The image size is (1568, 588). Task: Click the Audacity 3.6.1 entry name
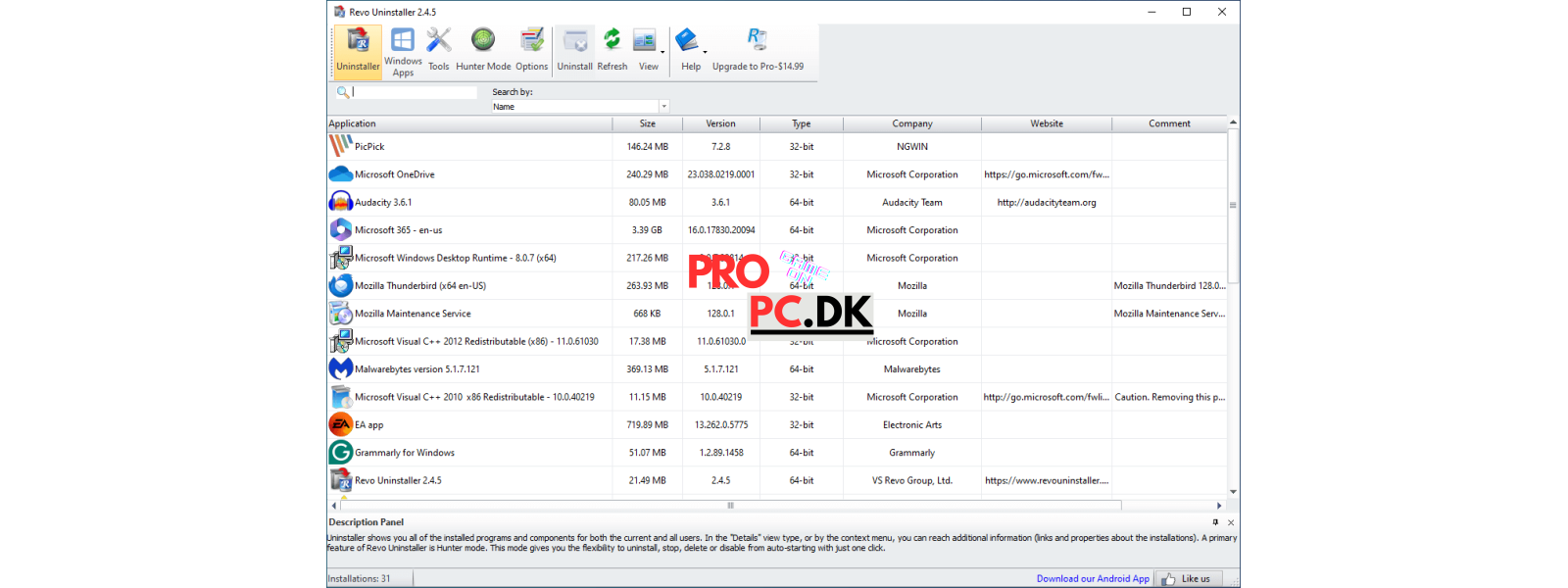pos(383,203)
